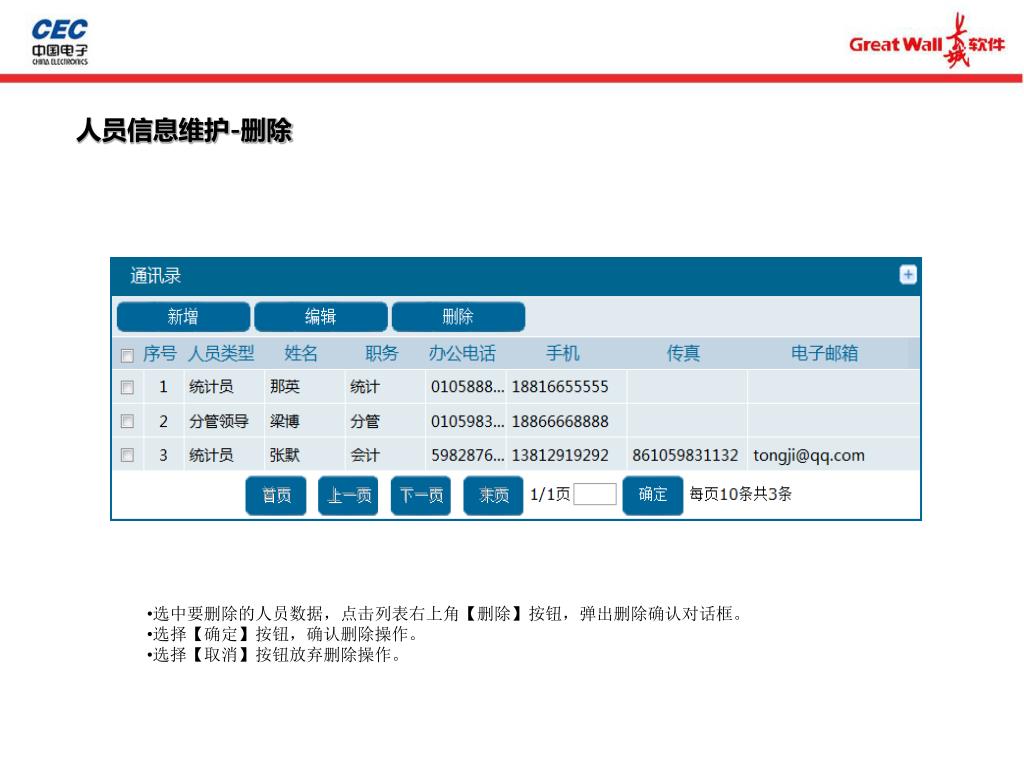Click mobile number 18816655555
Screen dimensions: 1024x768
click(560, 387)
